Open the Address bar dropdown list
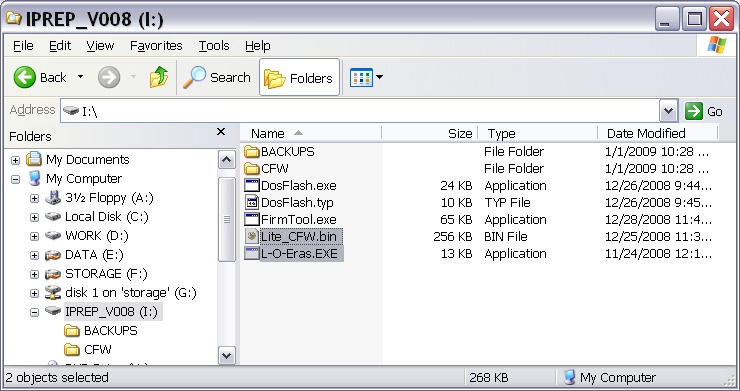The width and height of the screenshot is (740, 391). 668,111
